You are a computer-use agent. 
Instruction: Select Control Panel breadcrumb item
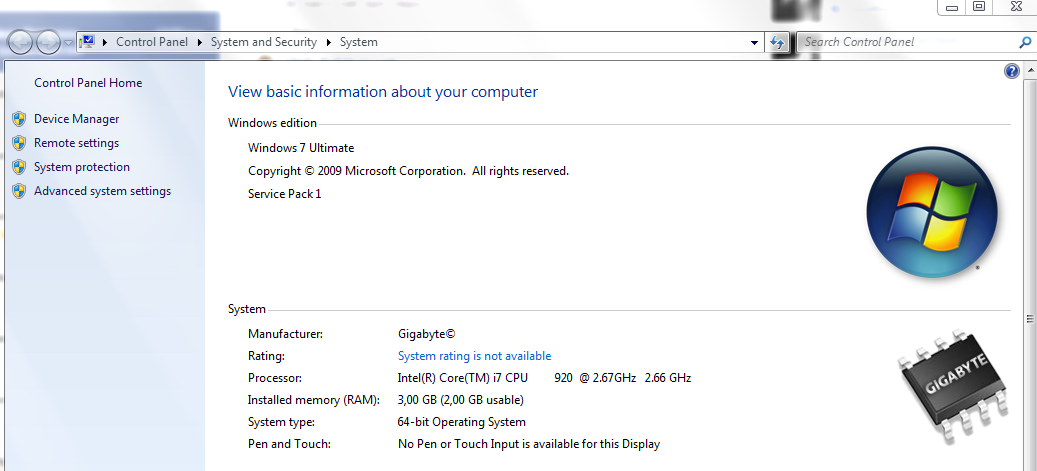click(x=152, y=42)
